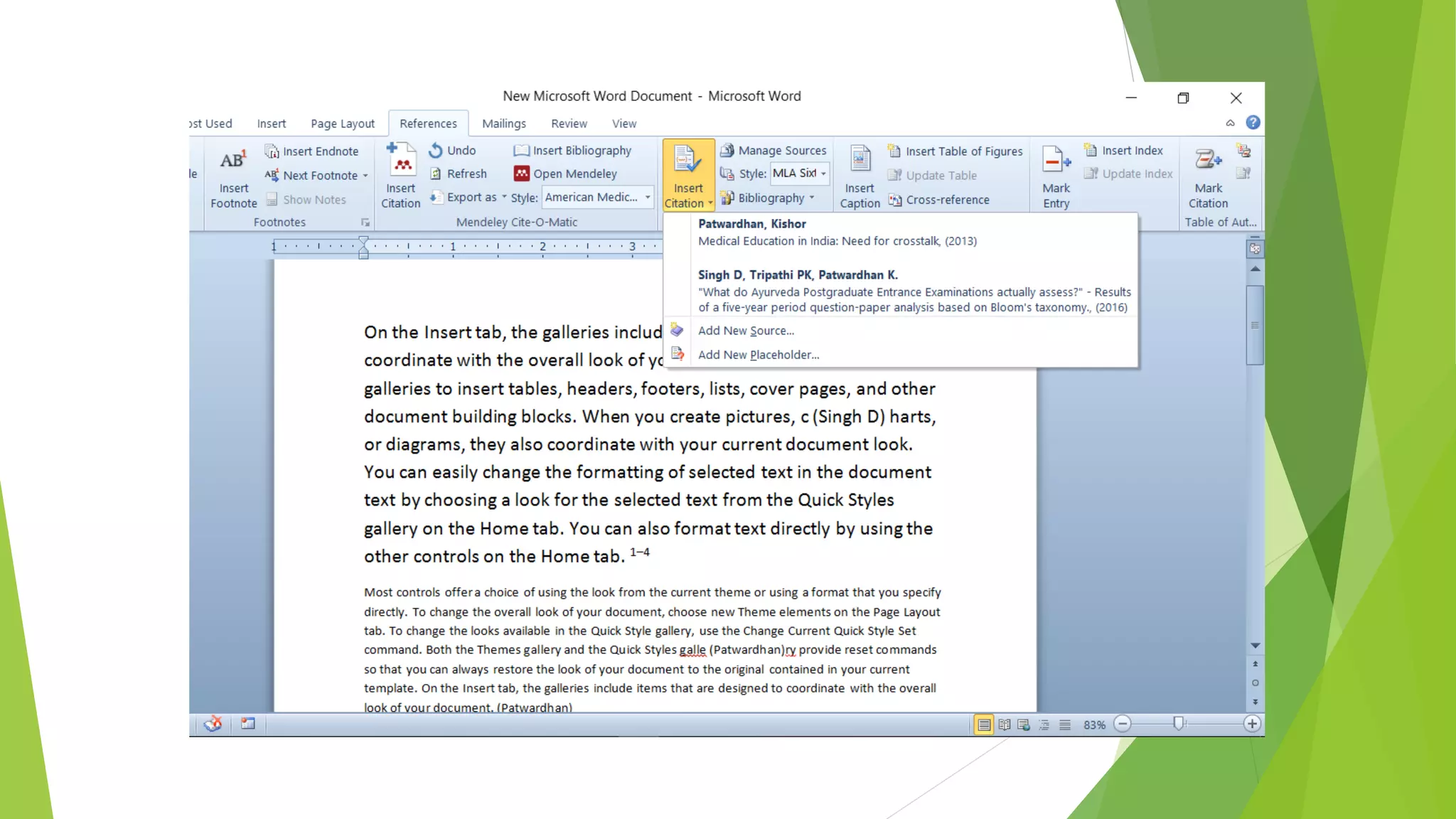Click the Mendeley Insert Citation icon
The width and height of the screenshot is (1456, 819).
[401, 161]
